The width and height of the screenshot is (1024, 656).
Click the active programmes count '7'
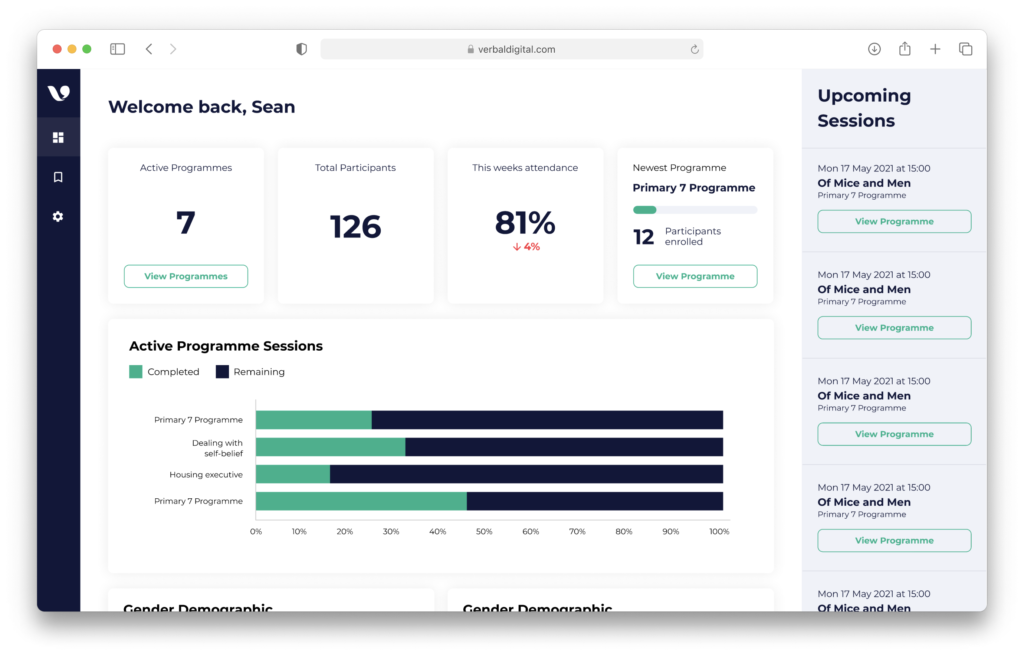pos(186,223)
